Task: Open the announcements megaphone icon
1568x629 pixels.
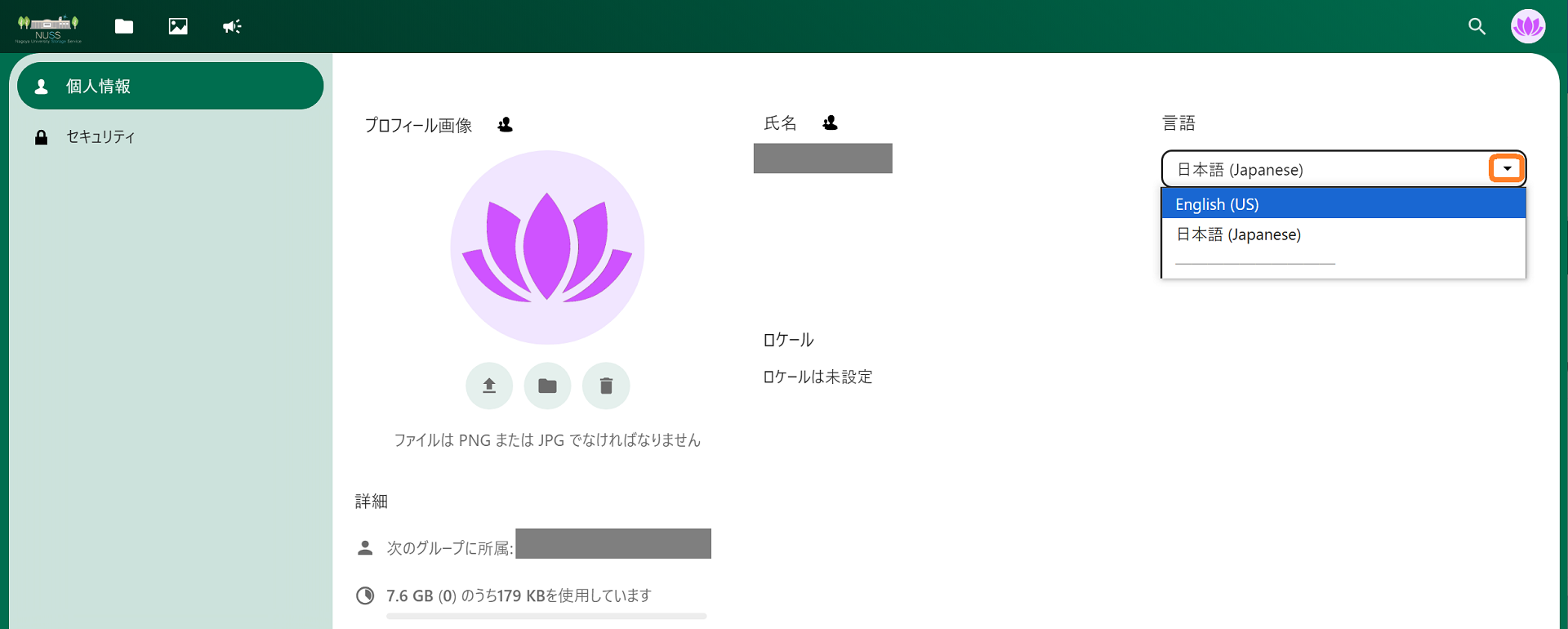Action: pos(232,26)
